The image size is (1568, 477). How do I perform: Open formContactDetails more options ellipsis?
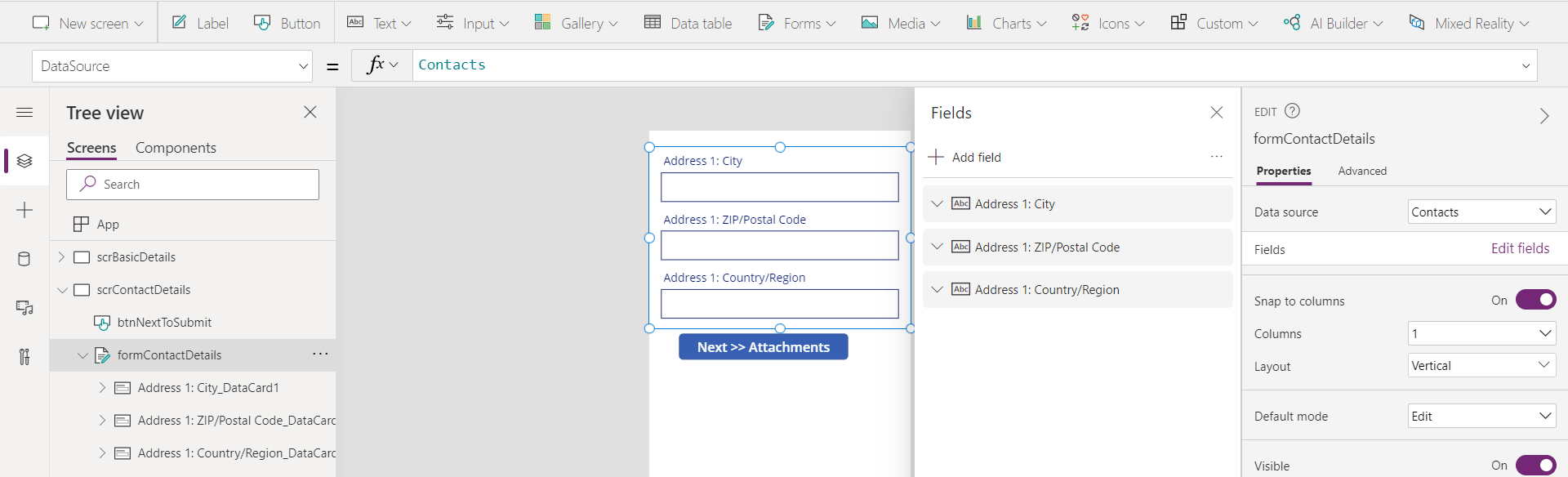(x=320, y=354)
